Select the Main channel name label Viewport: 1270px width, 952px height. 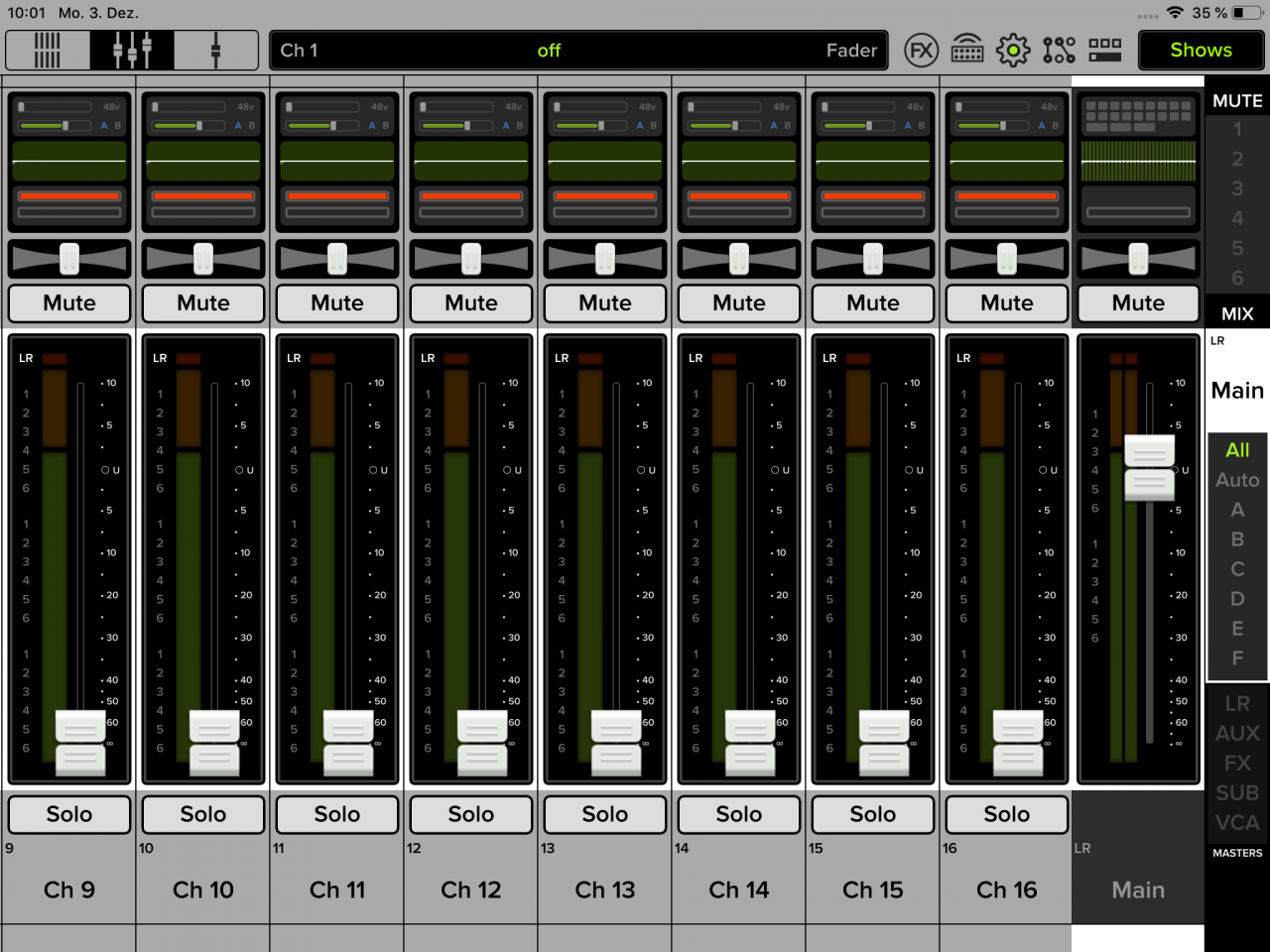click(1138, 890)
